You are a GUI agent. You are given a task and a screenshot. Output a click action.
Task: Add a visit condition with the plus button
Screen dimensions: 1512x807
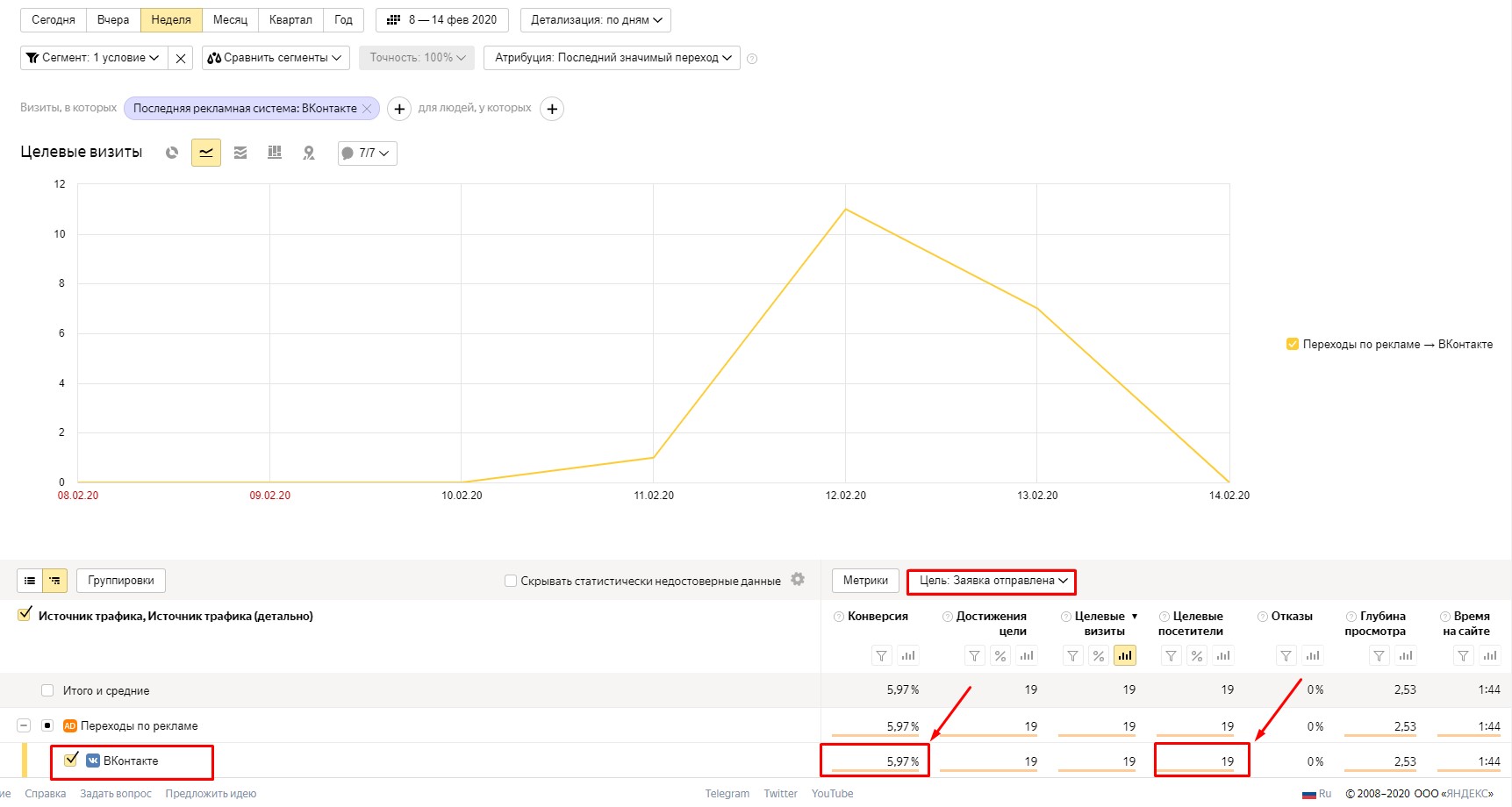(x=399, y=109)
